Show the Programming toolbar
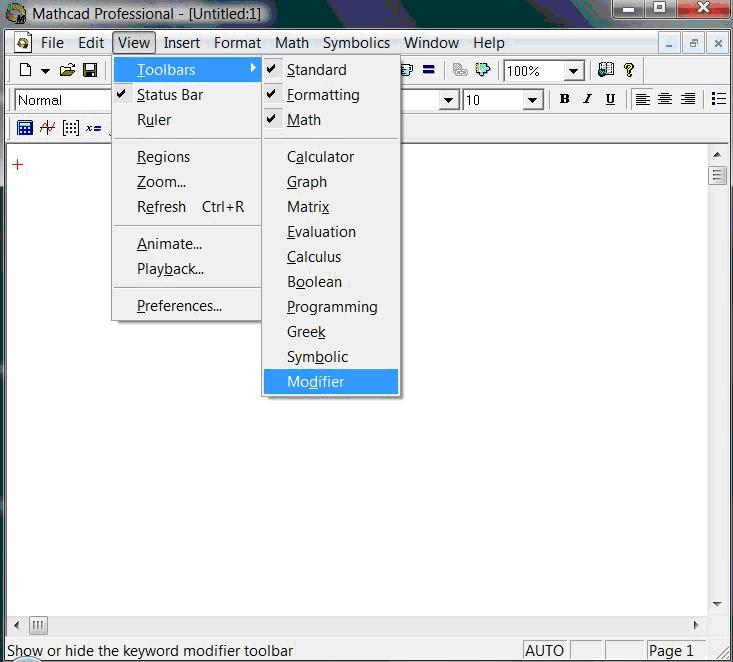 (331, 307)
